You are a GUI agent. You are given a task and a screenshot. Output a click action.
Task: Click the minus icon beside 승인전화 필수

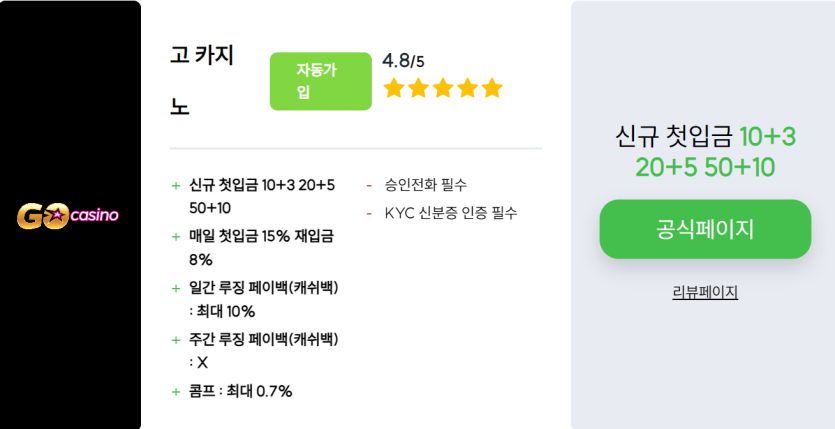[369, 186]
